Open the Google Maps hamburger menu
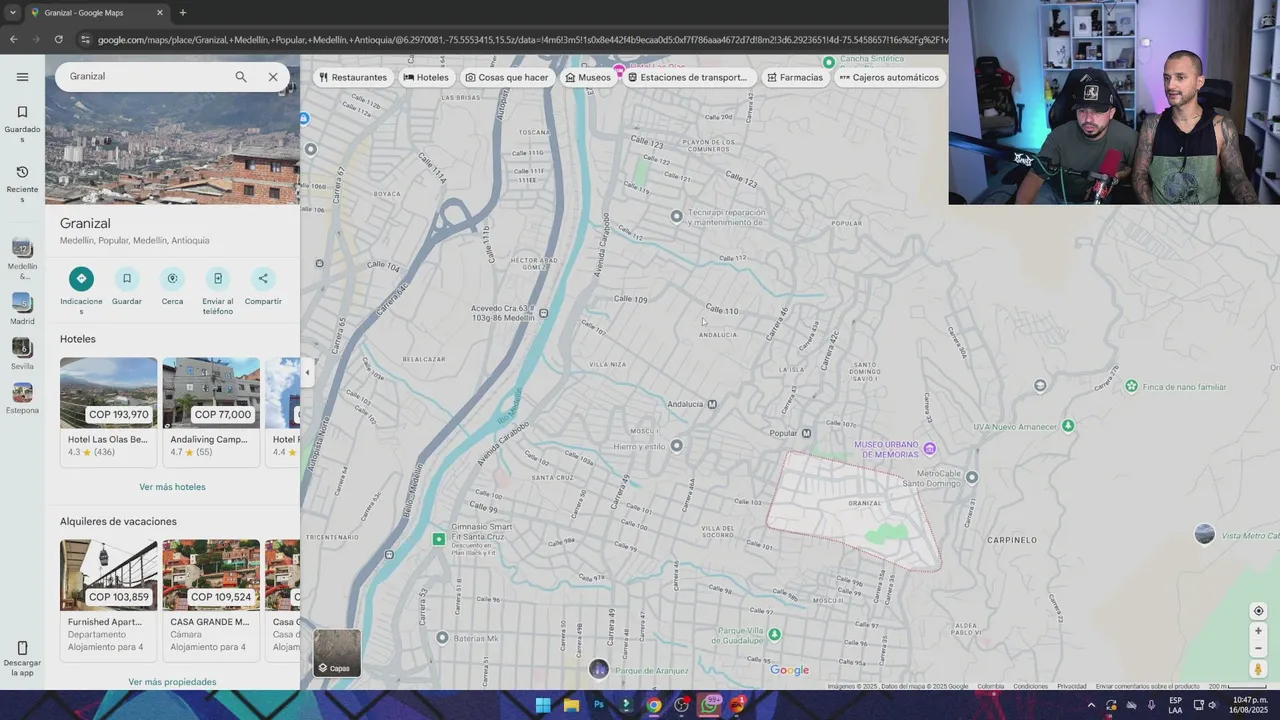Image resolution: width=1280 pixels, height=720 pixels. (x=22, y=77)
